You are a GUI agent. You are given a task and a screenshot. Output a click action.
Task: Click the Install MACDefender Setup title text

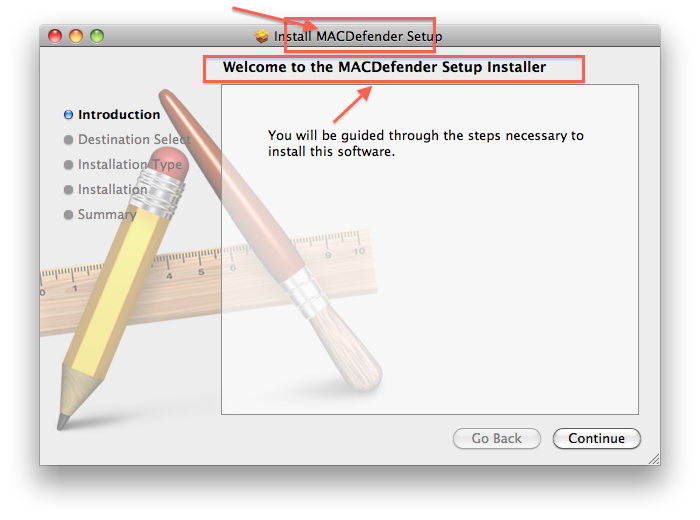pos(358,36)
